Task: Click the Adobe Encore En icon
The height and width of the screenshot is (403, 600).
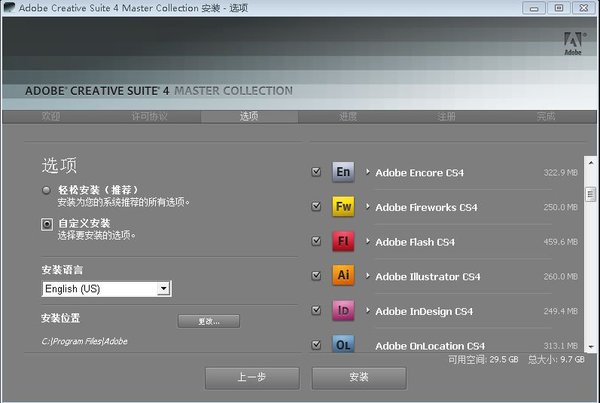Action: click(x=343, y=172)
